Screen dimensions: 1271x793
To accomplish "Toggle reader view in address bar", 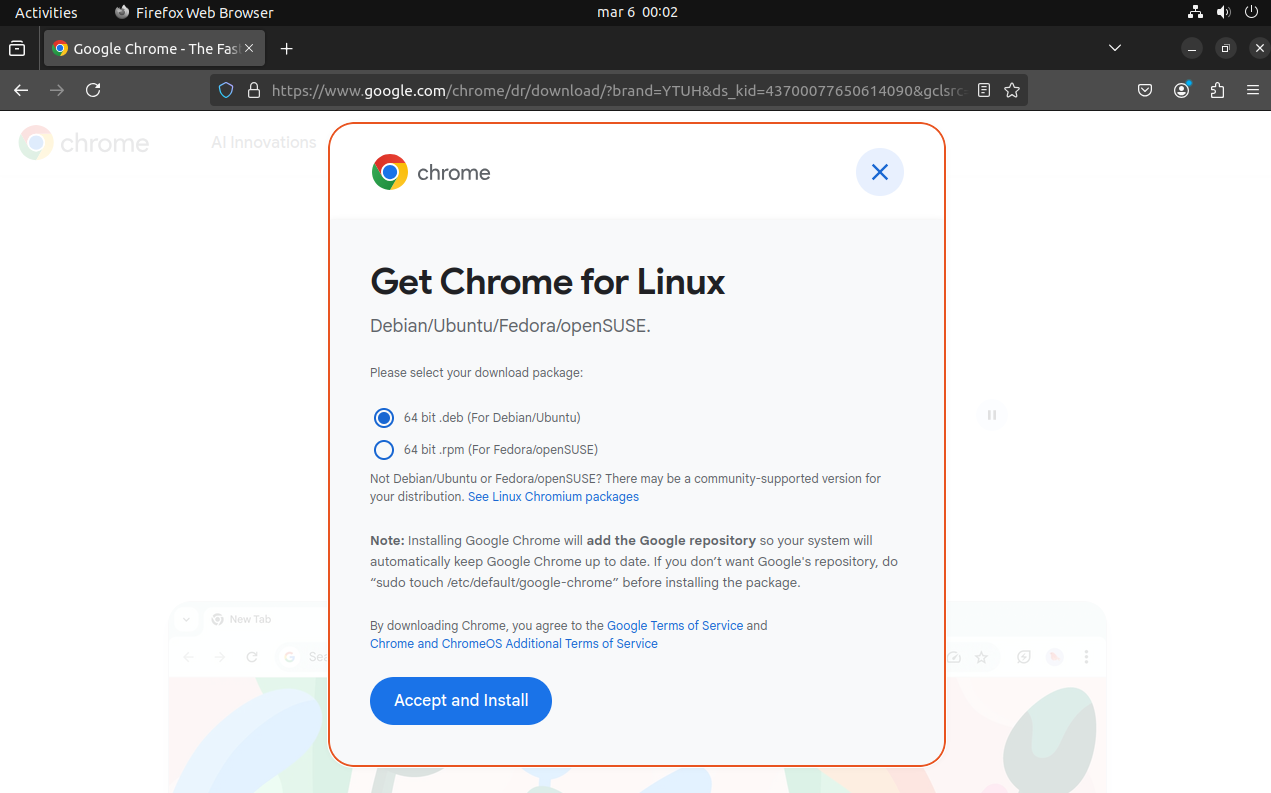I will click(x=984, y=90).
